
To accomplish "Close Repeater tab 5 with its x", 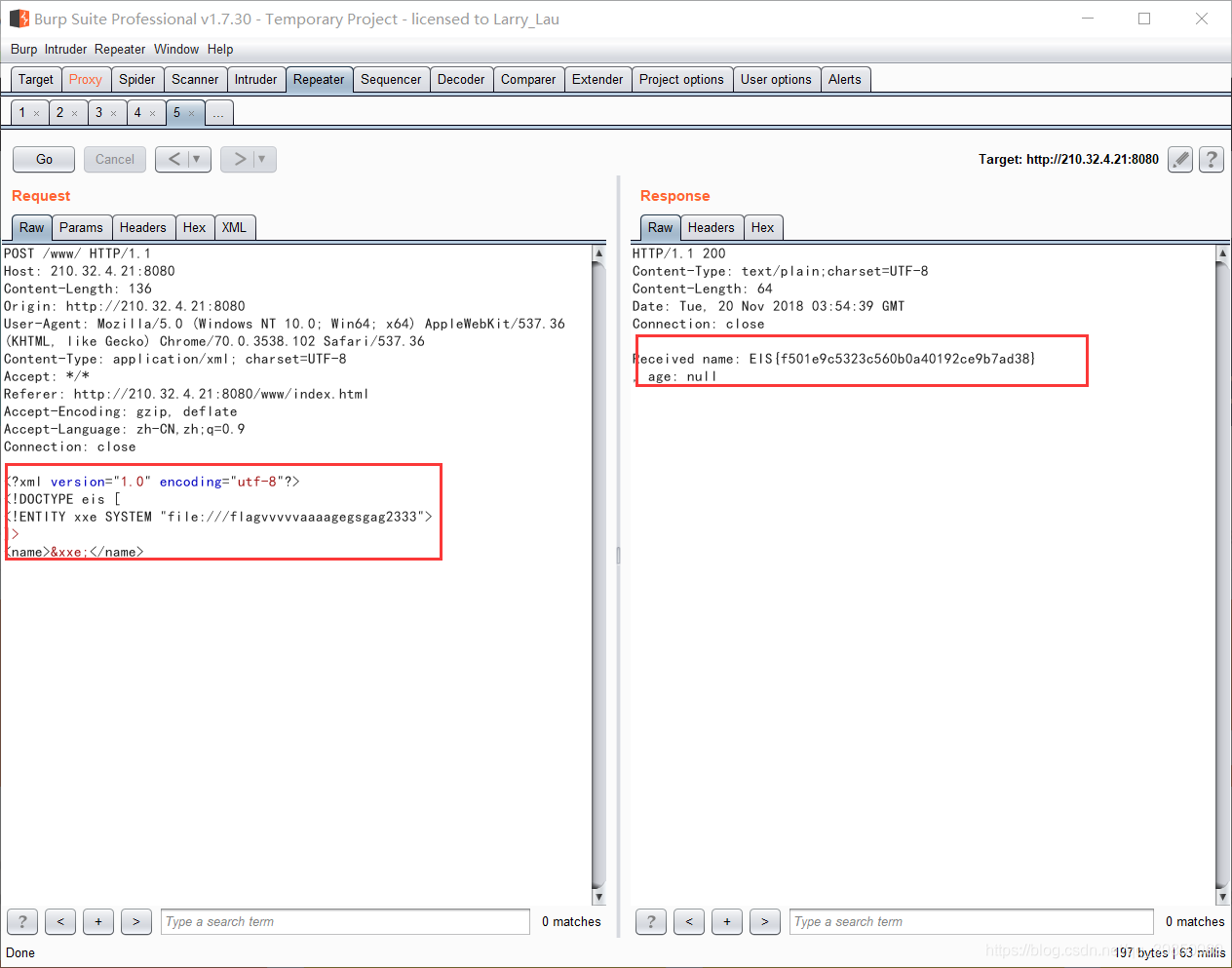I will (x=192, y=113).
